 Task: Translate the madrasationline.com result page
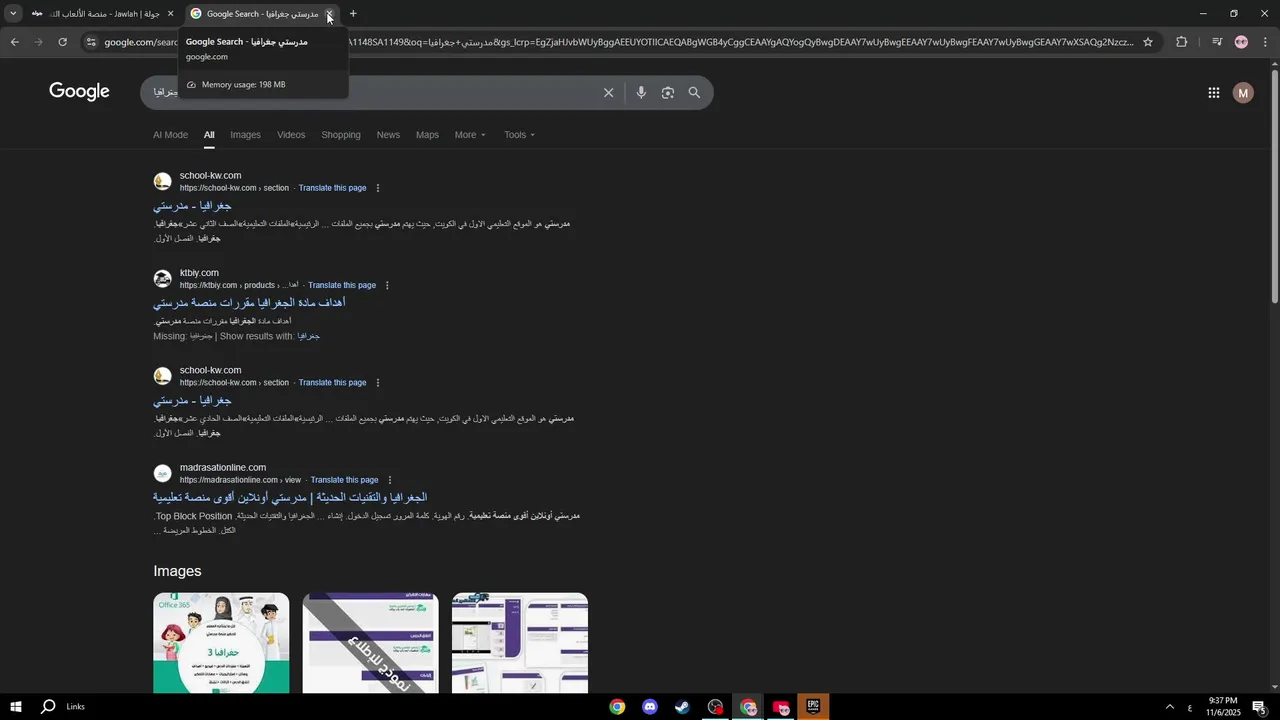[344, 480]
